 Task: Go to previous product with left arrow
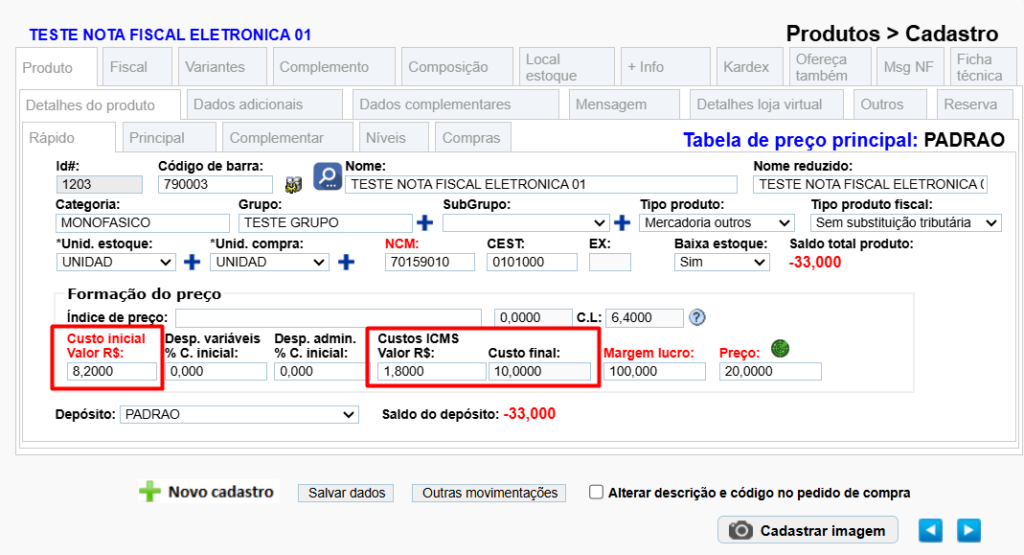coord(931,530)
